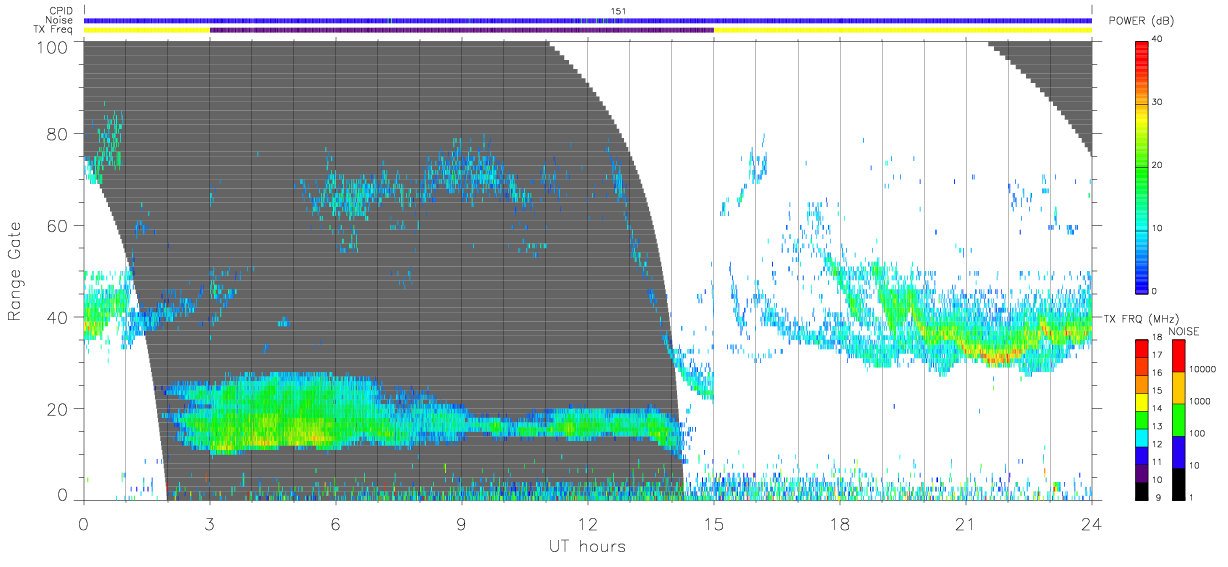
Task: Click the TX Freq row label
Action: 54,30
